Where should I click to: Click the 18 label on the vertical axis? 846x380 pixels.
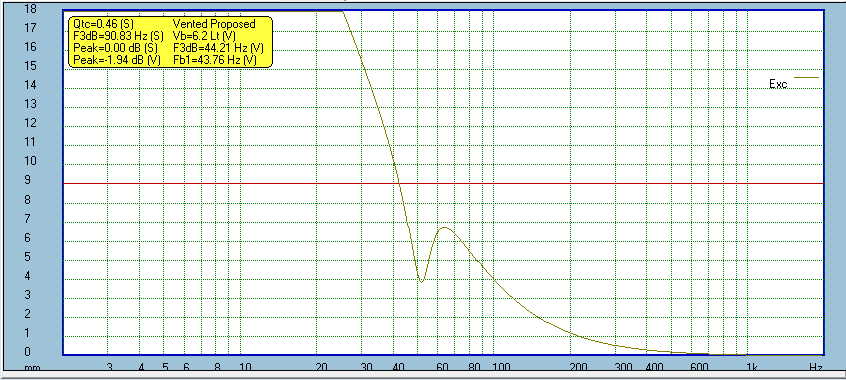pos(31,9)
